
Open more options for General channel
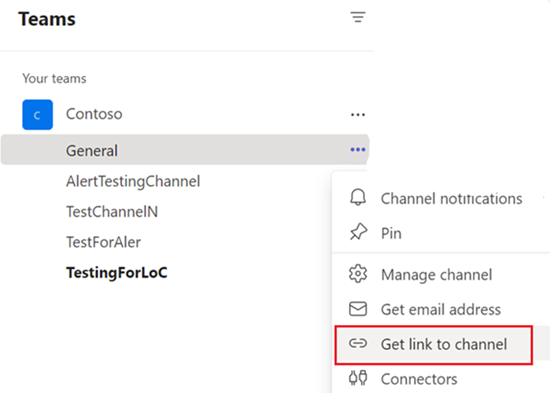pos(358,150)
